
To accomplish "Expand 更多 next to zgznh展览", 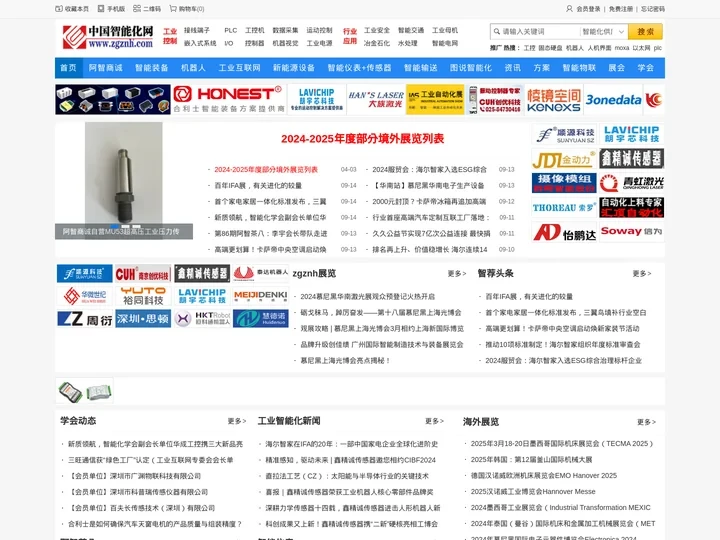I will [456, 274].
